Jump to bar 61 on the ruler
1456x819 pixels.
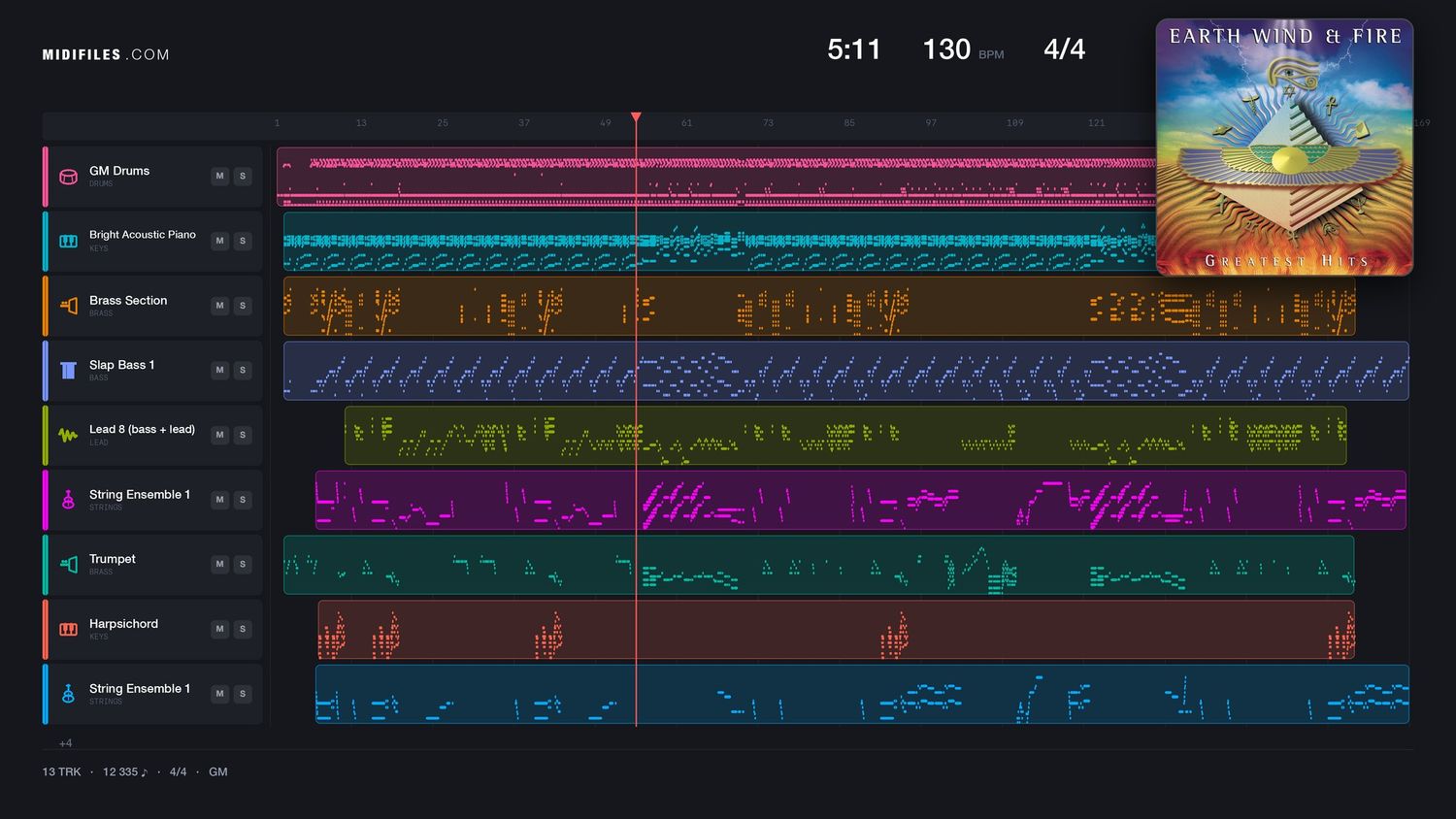point(686,123)
